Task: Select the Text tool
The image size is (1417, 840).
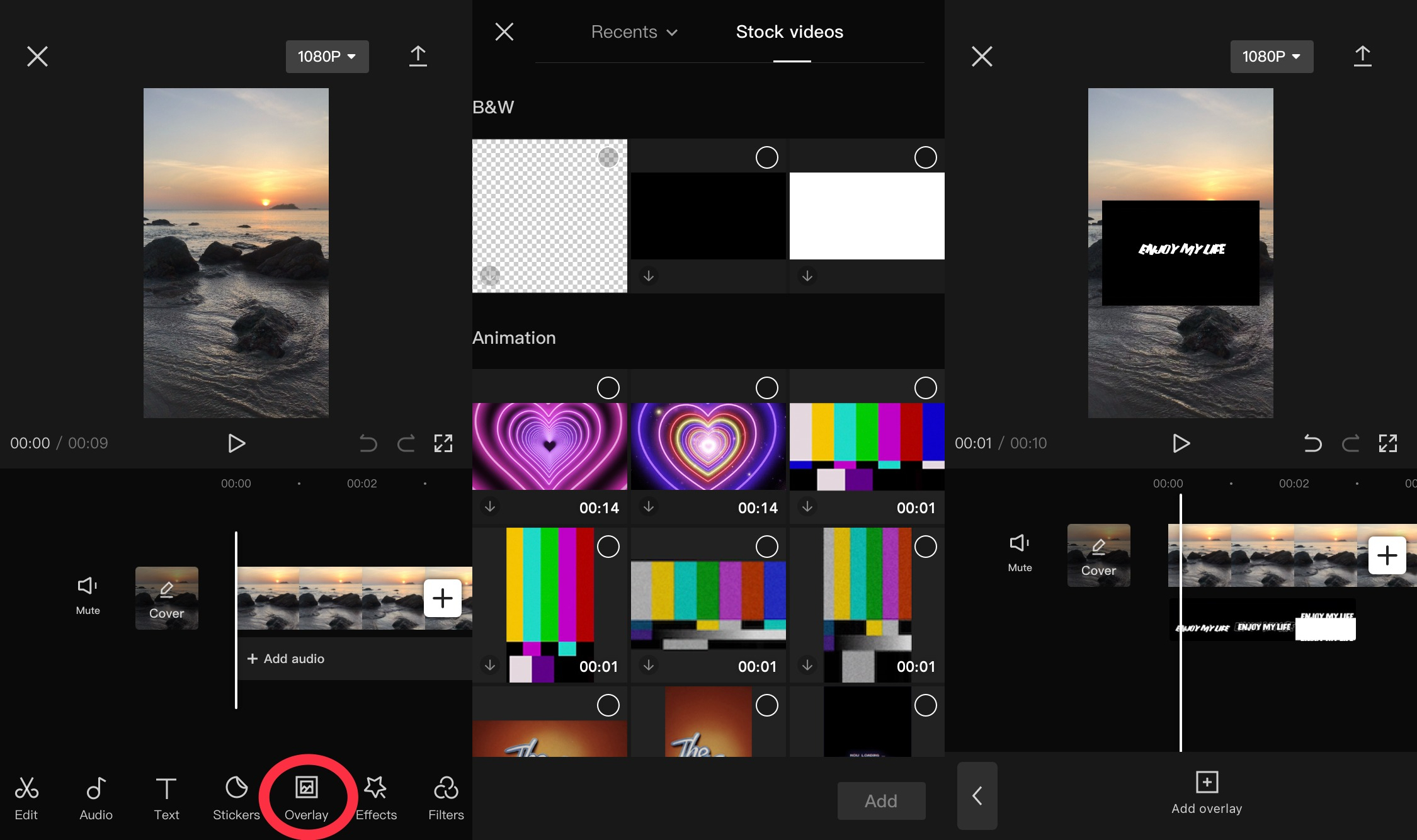Action: pos(166,798)
